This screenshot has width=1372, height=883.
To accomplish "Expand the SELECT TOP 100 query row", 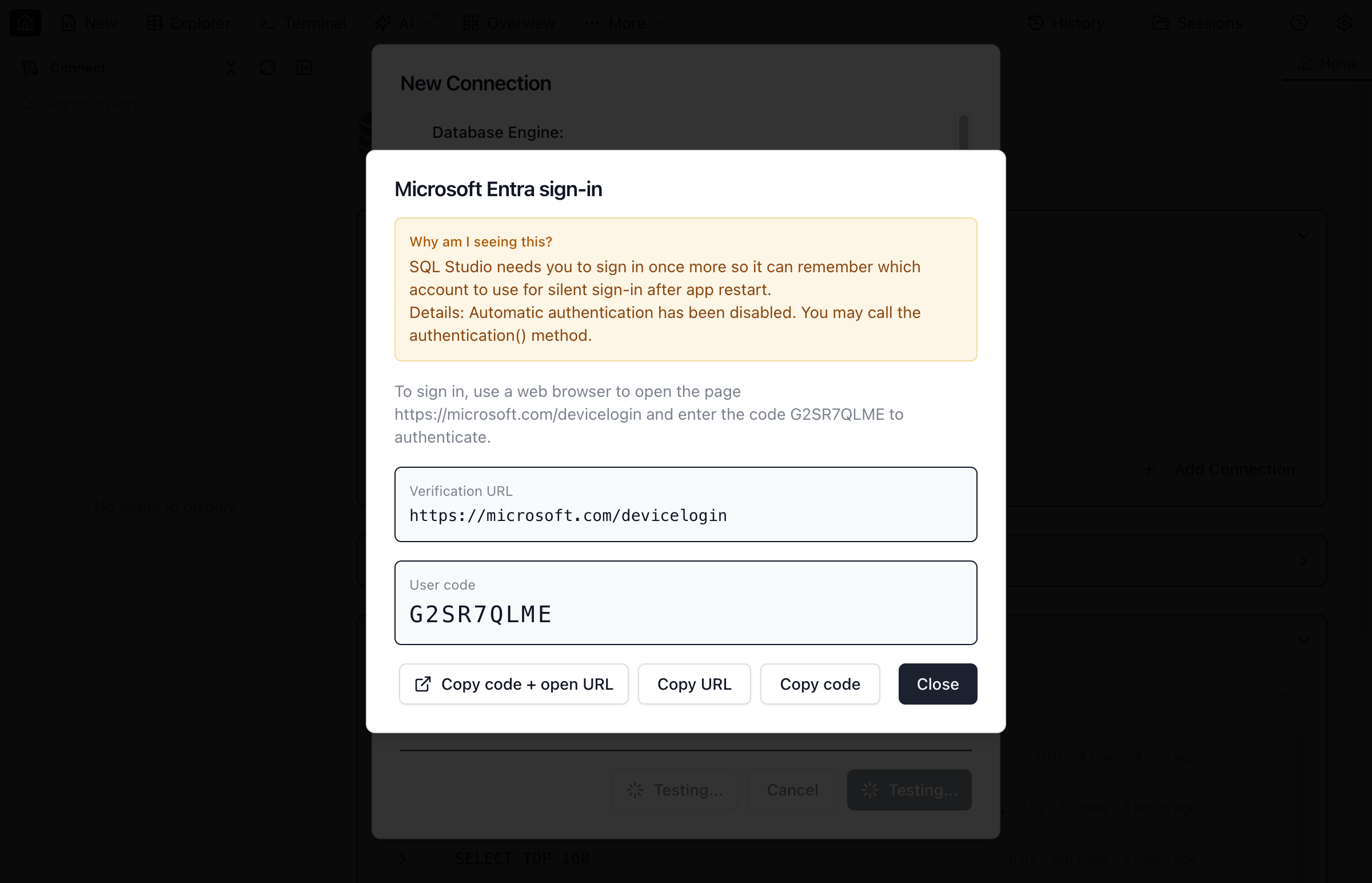I will (x=402, y=858).
